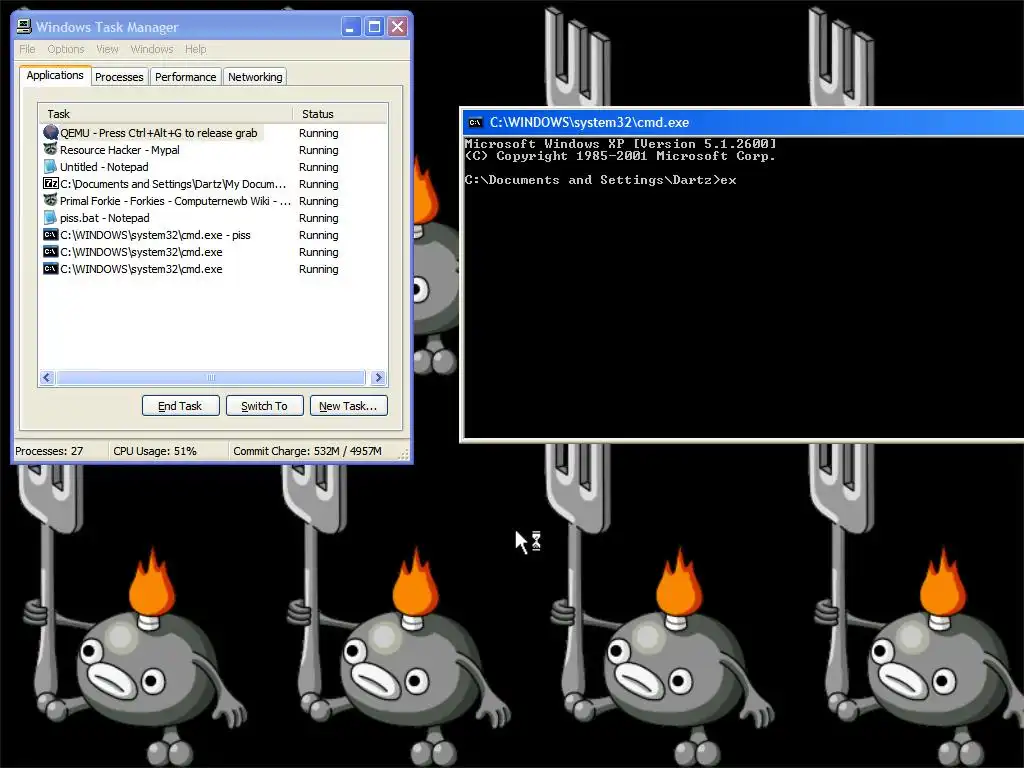Open the File menu

27,49
